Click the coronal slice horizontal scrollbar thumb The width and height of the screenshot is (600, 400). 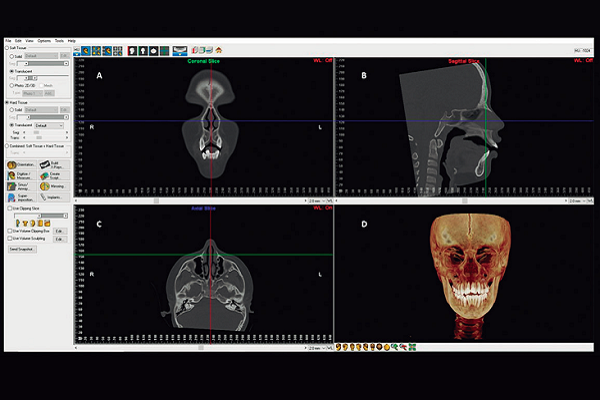(x=156, y=201)
